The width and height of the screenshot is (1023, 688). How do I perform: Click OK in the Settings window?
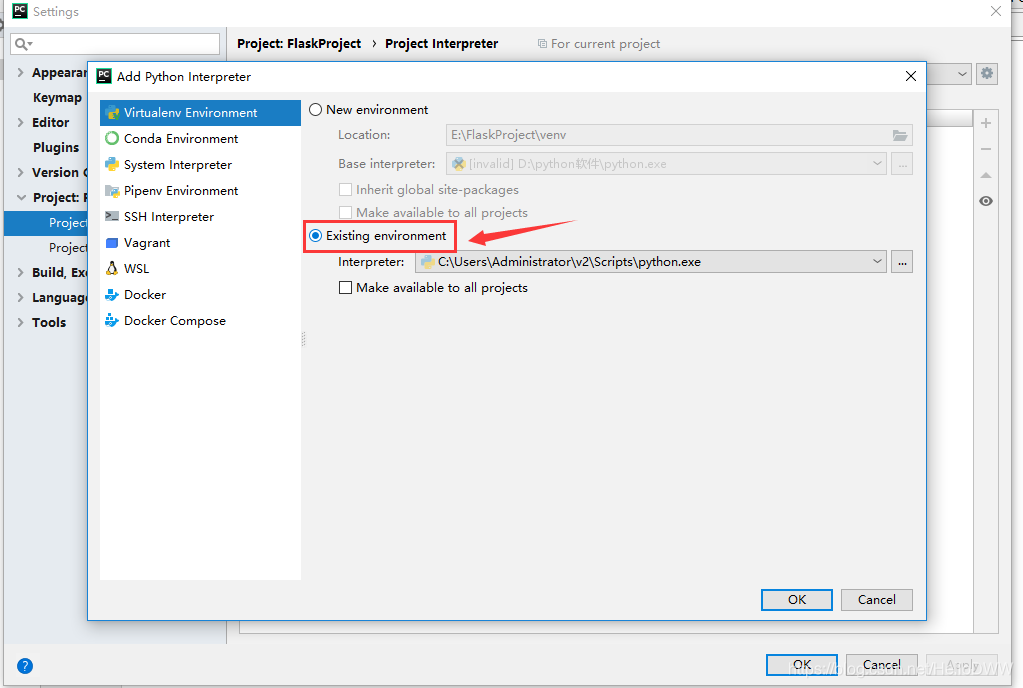coord(802,665)
